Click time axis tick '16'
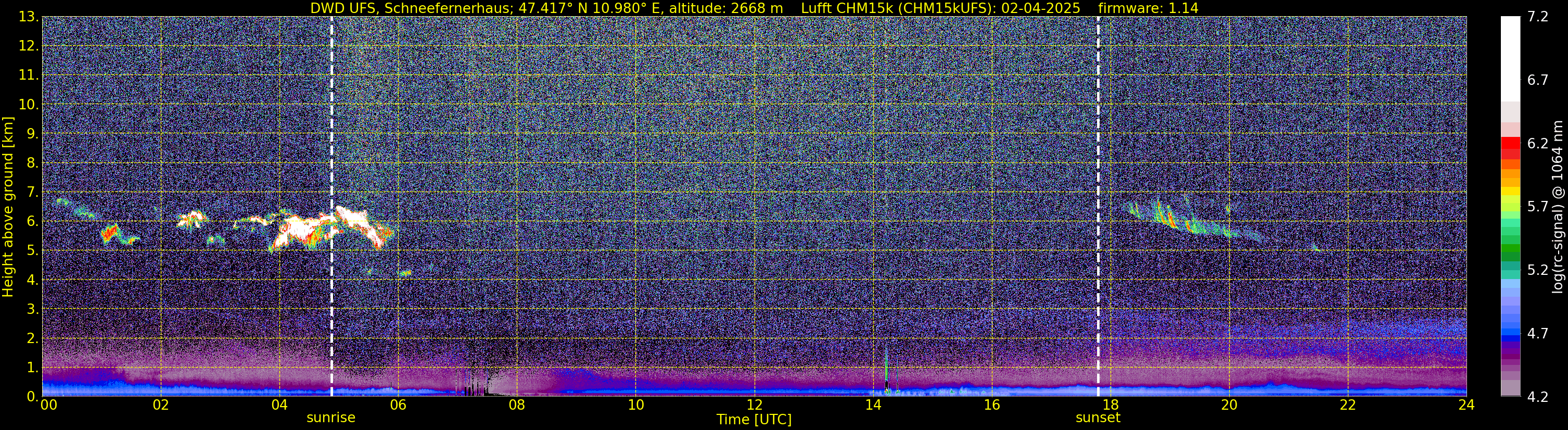Image resolution: width=1568 pixels, height=430 pixels. (991, 405)
